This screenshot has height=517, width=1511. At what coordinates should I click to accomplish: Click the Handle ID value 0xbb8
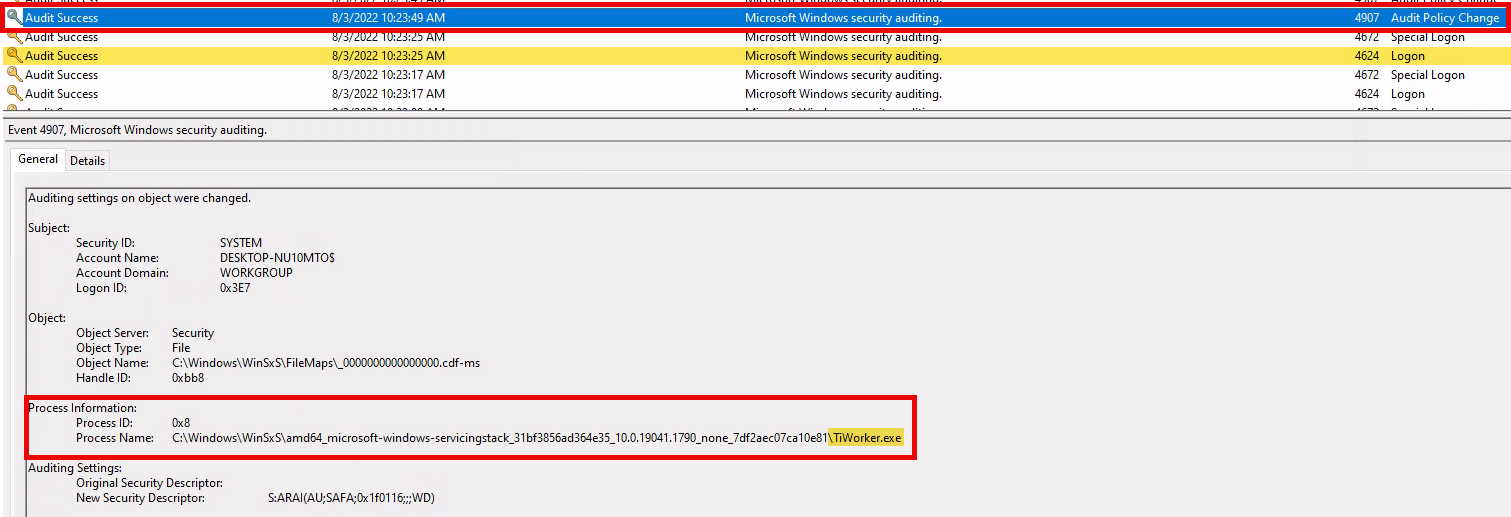pyautogui.click(x=188, y=378)
